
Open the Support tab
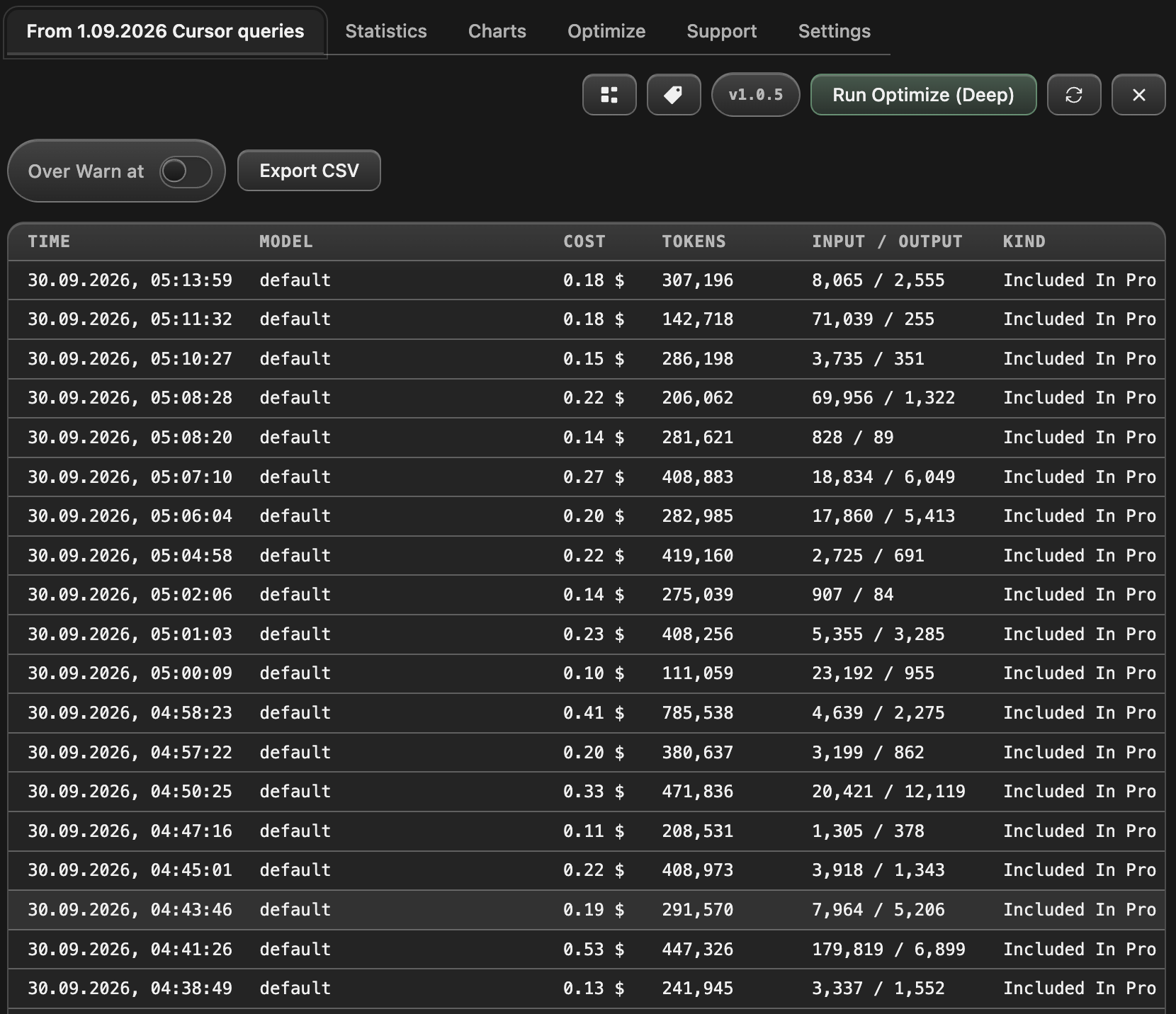722,31
